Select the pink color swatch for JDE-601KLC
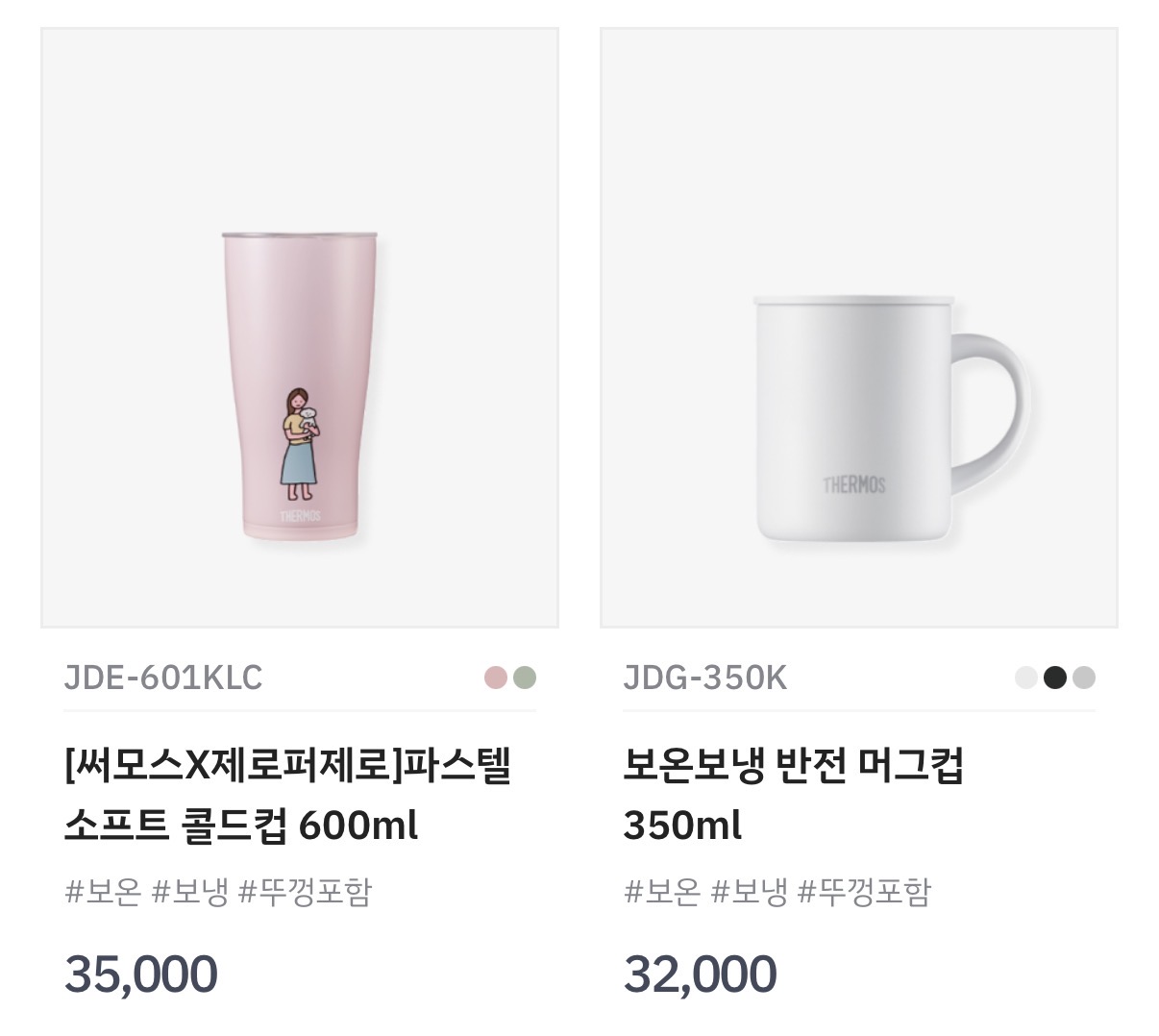1159x1036 pixels. (x=495, y=678)
